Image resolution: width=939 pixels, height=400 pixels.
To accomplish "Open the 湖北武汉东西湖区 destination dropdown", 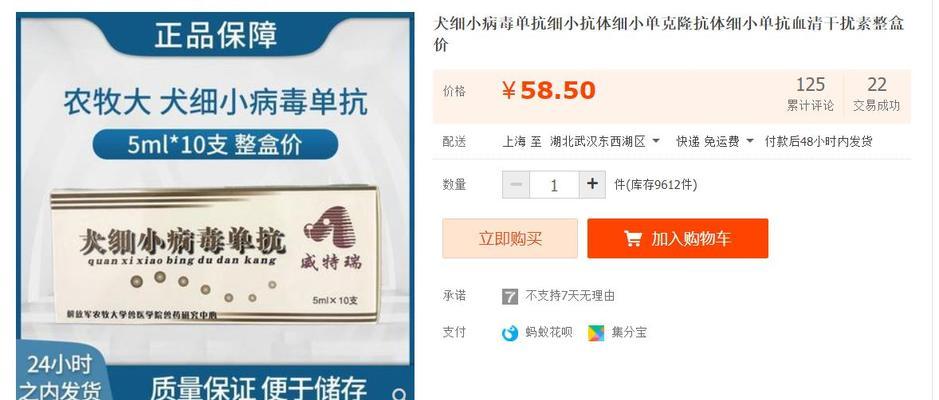I will [605, 142].
